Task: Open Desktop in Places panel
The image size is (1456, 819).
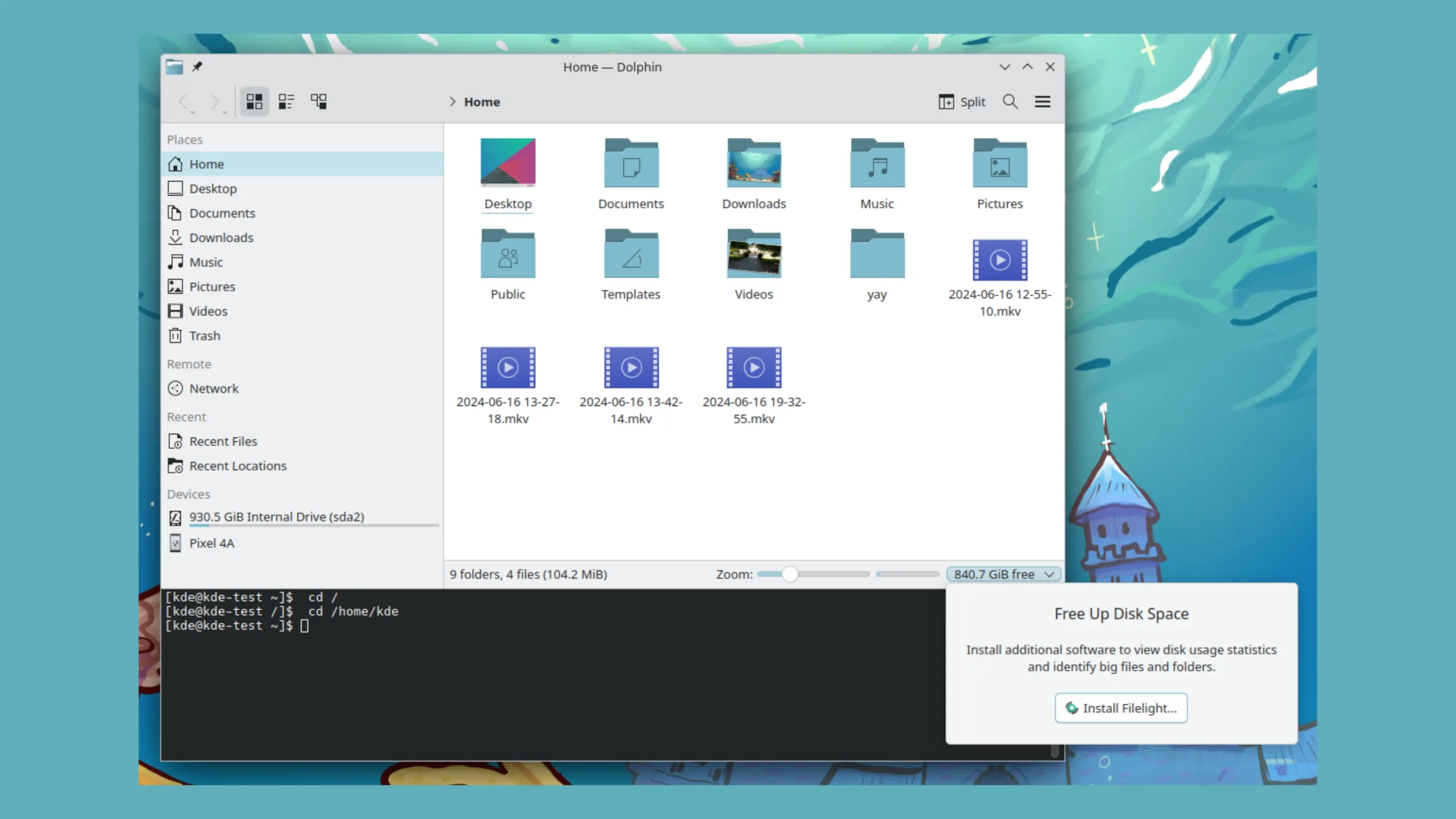Action: click(x=302, y=188)
